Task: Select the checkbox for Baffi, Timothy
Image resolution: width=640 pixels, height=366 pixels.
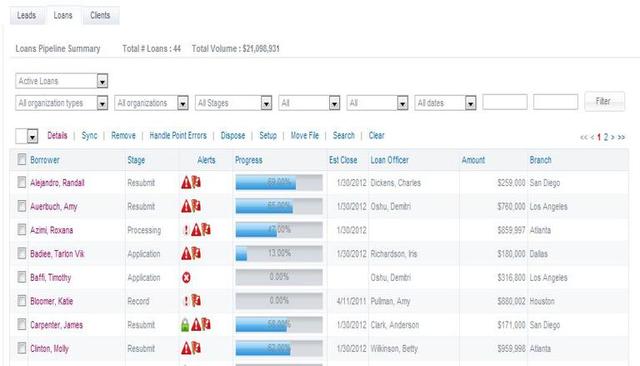Action: [x=22, y=277]
